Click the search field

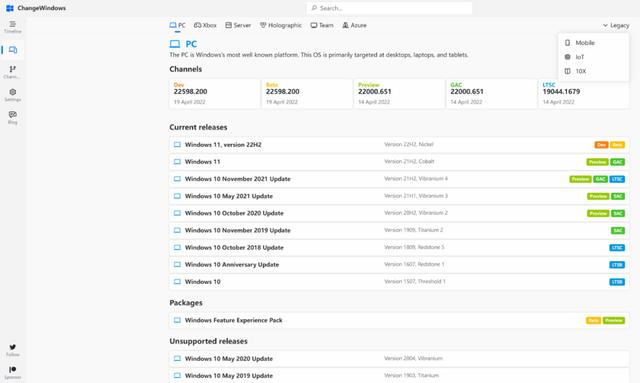click(x=389, y=8)
